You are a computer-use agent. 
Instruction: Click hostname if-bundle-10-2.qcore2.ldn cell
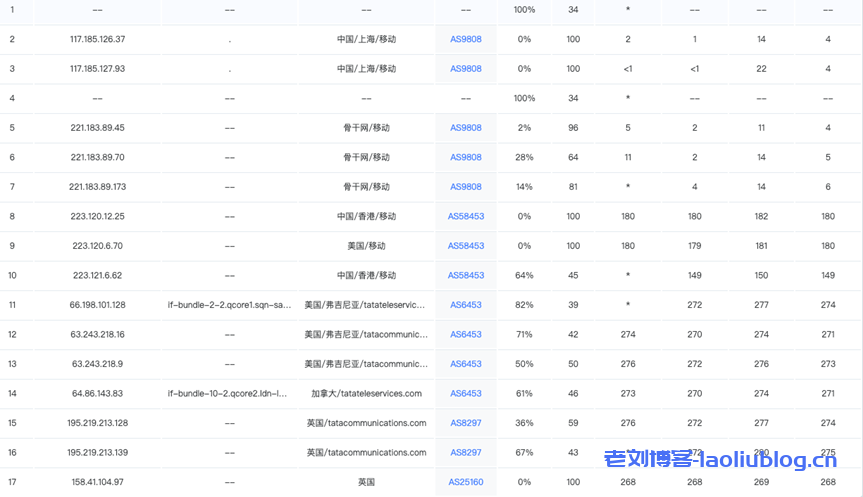coord(229,394)
